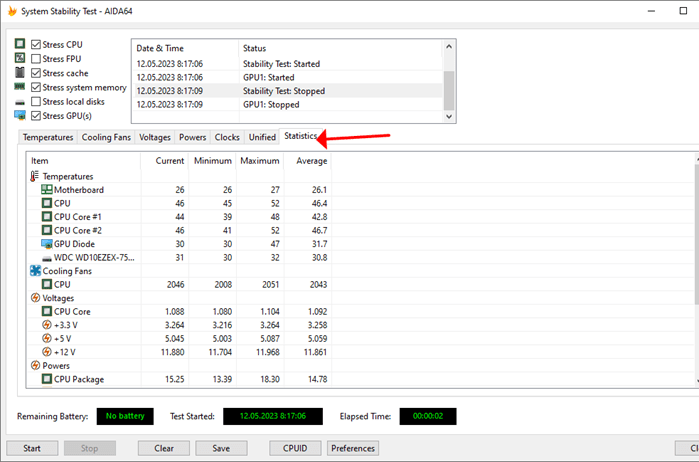Click the Cooling Fans fan icon
Screen dimensions: 699x462
pos(35,271)
